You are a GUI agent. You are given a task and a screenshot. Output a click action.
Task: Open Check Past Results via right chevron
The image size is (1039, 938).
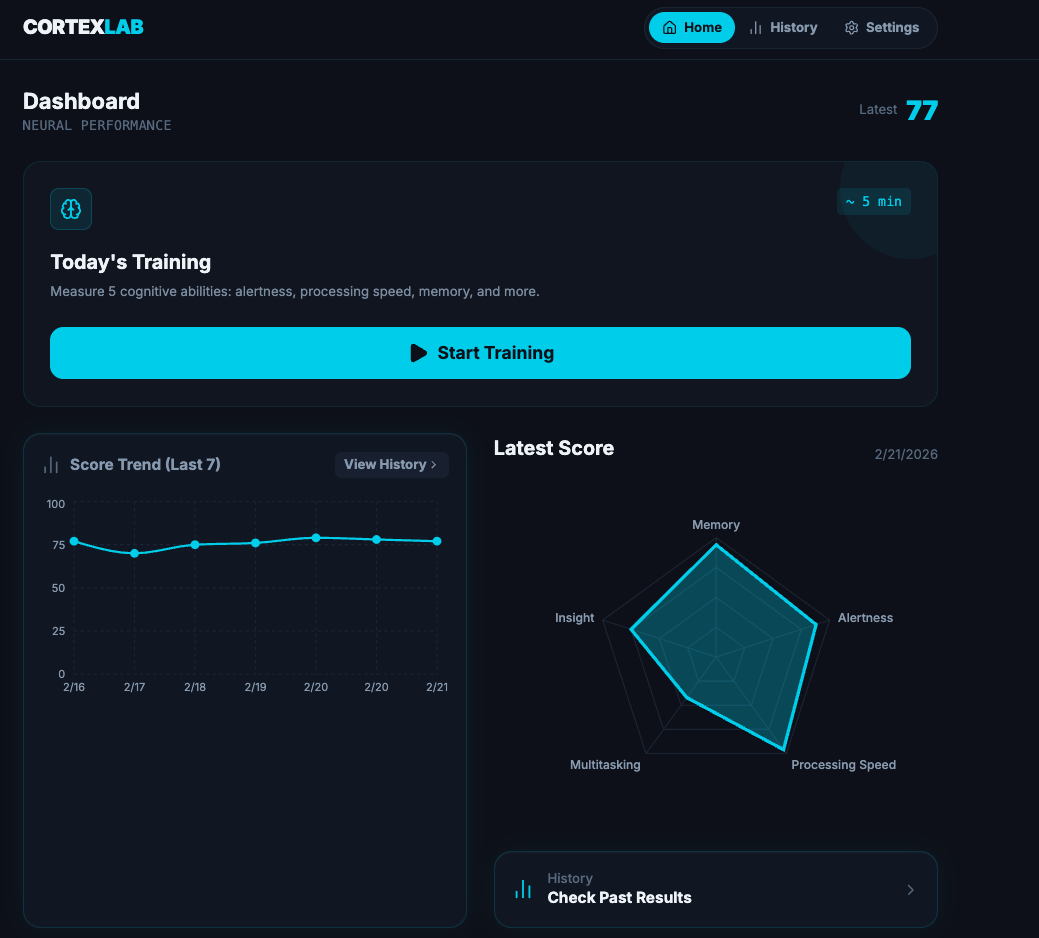tap(910, 889)
